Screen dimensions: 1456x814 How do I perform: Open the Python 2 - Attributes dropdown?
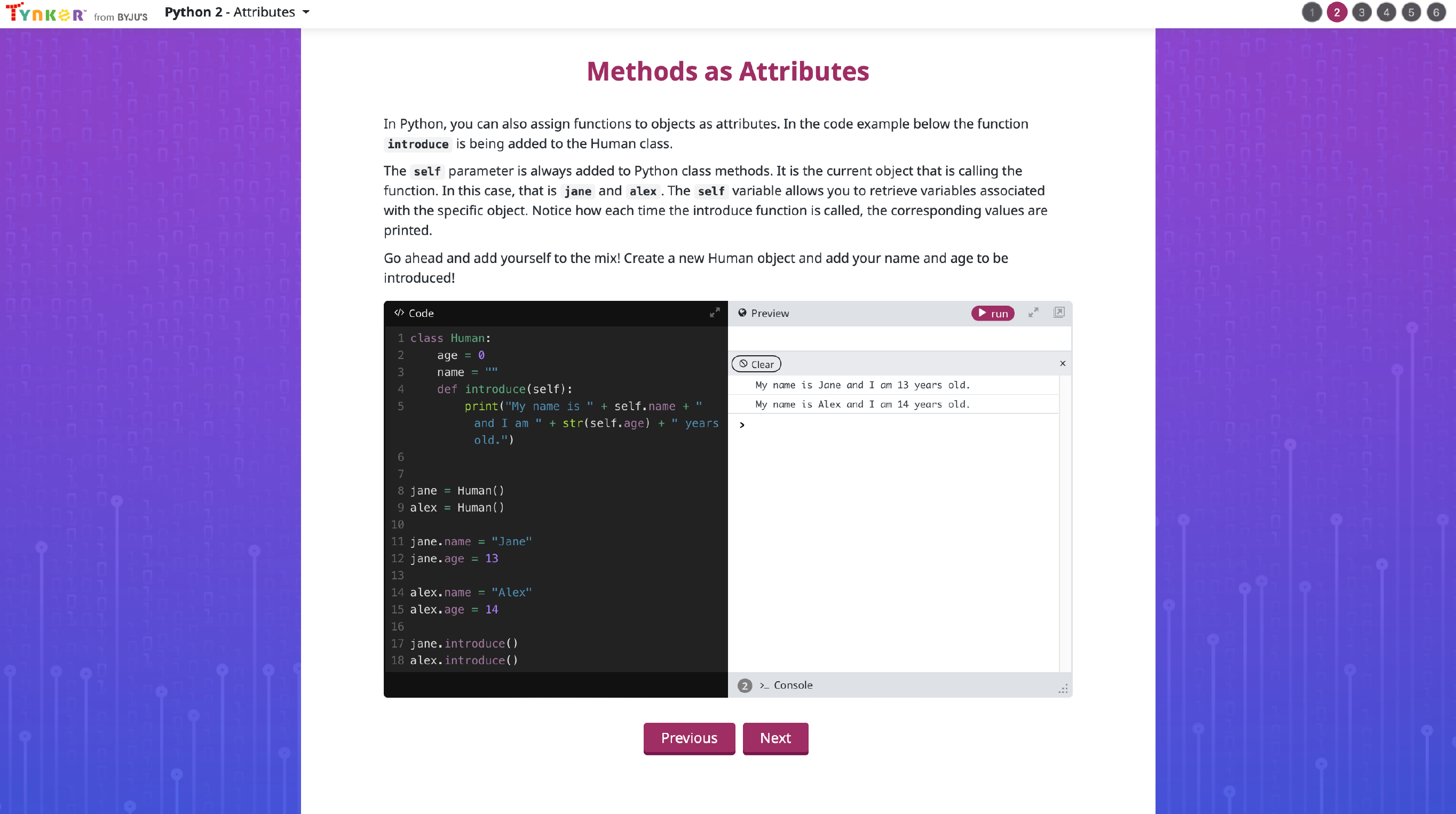coord(238,12)
